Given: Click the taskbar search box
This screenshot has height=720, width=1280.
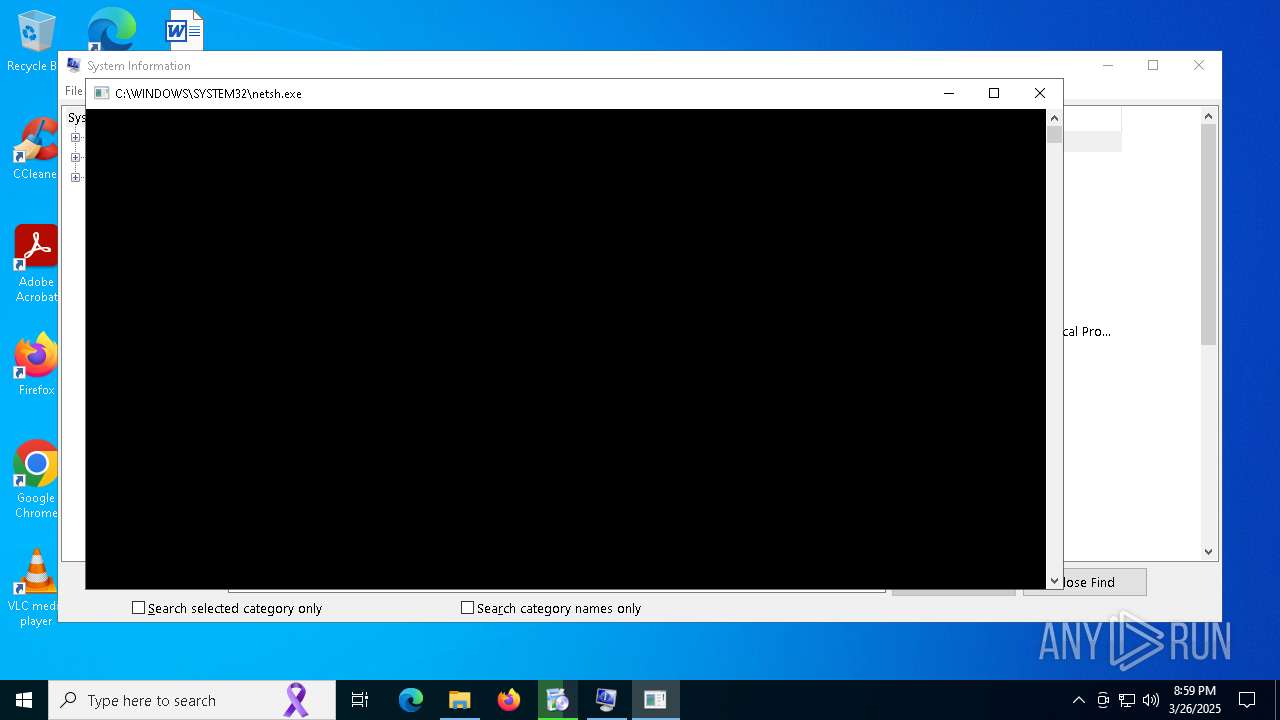Looking at the screenshot, I should click(192, 700).
